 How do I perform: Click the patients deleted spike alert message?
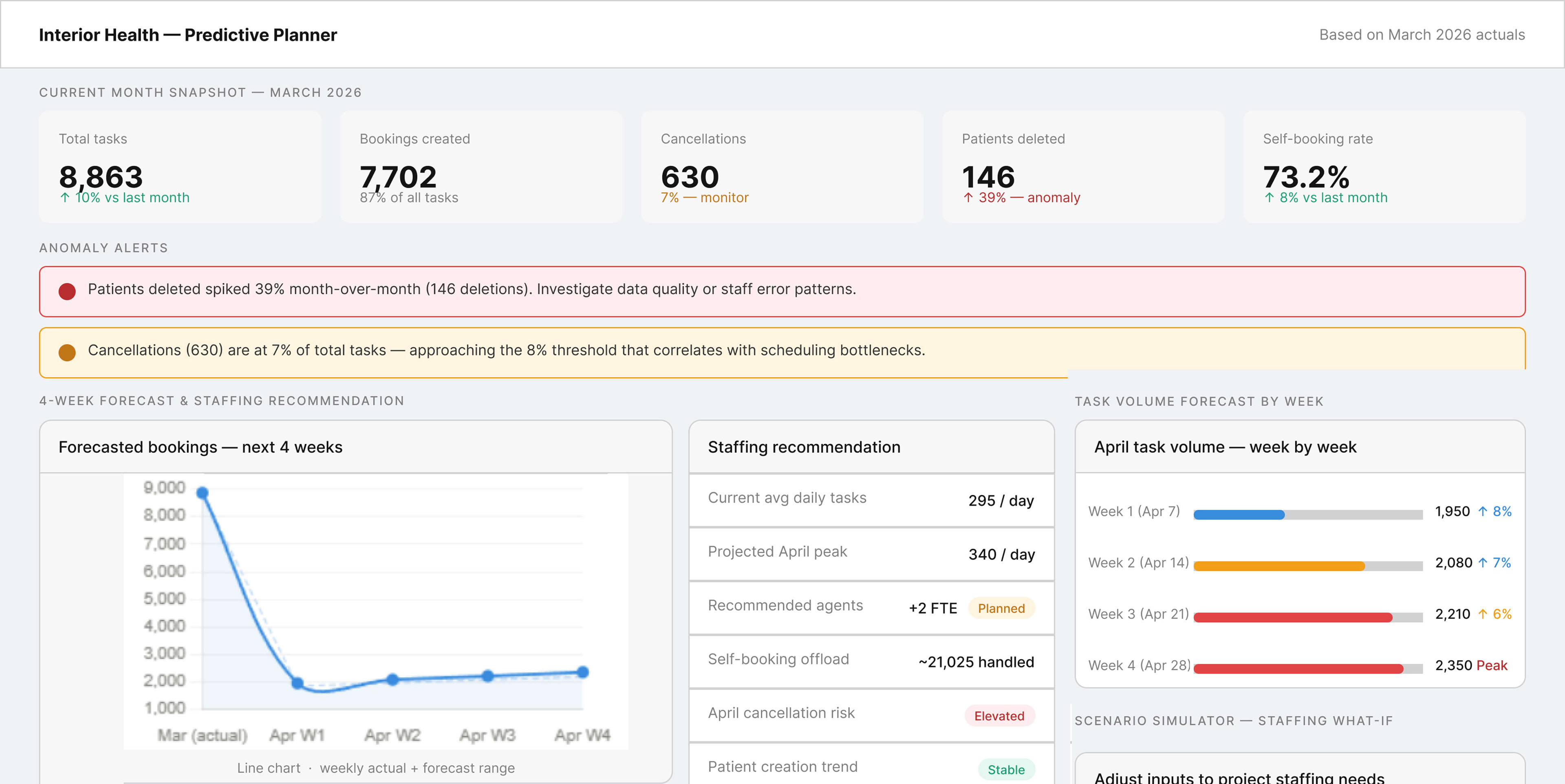[472, 289]
